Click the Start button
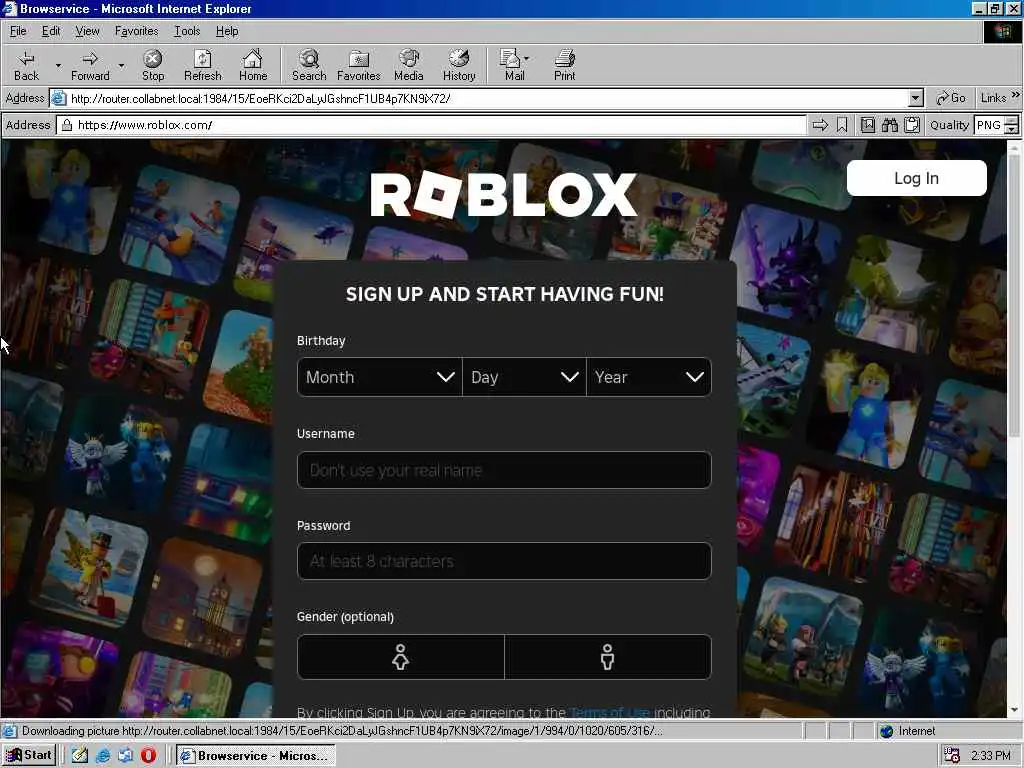 pyautogui.click(x=29, y=756)
